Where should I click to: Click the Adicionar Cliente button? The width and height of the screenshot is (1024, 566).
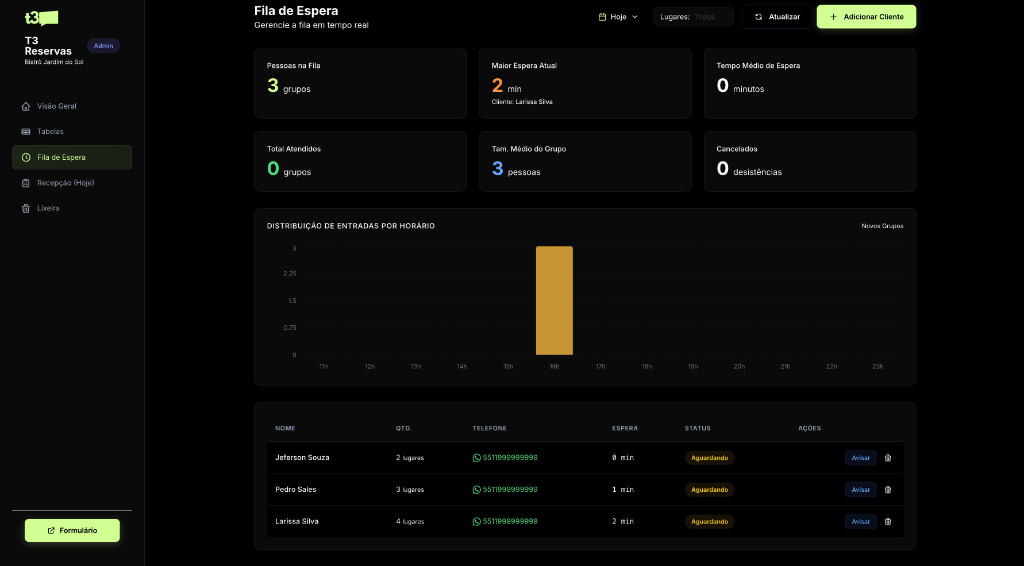coord(866,17)
